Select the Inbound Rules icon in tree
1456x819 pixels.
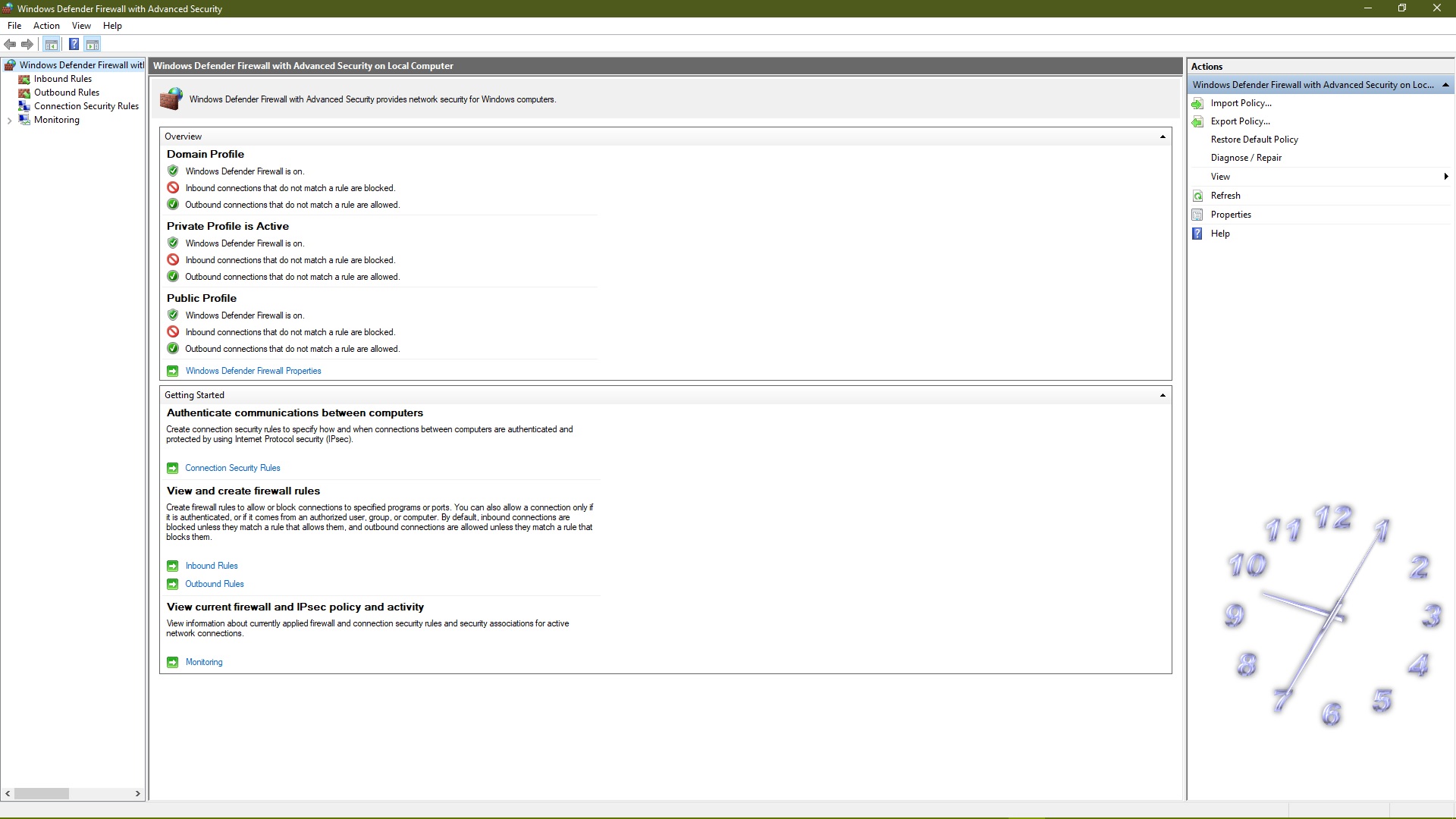(x=24, y=79)
